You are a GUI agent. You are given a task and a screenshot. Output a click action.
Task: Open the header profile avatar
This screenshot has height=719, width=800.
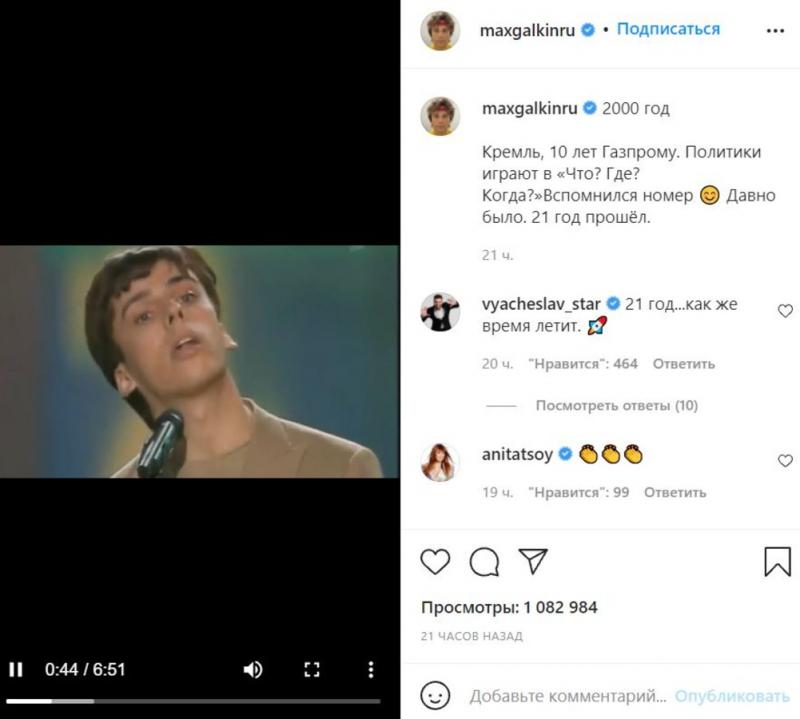pyautogui.click(x=440, y=30)
